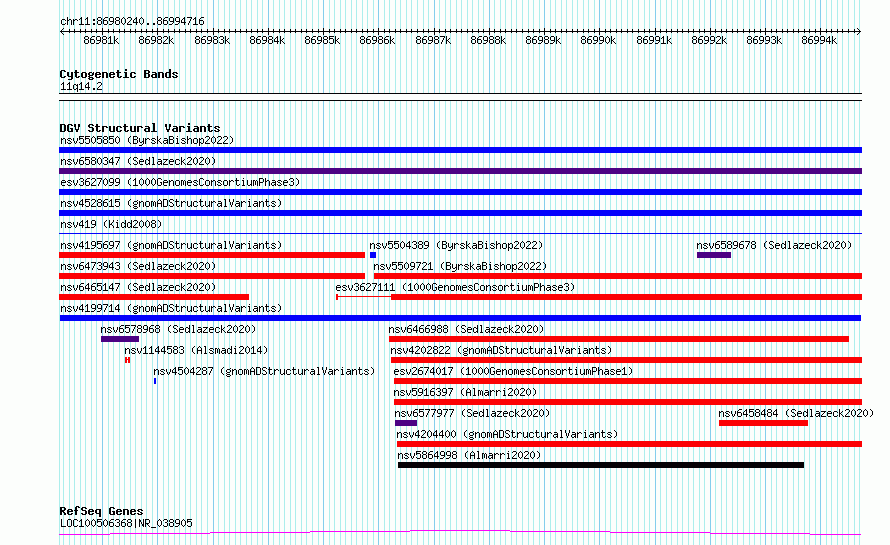This screenshot has width=890, height=545.
Task: Click the short purple bar under nsv6577977
Action: click(406, 423)
